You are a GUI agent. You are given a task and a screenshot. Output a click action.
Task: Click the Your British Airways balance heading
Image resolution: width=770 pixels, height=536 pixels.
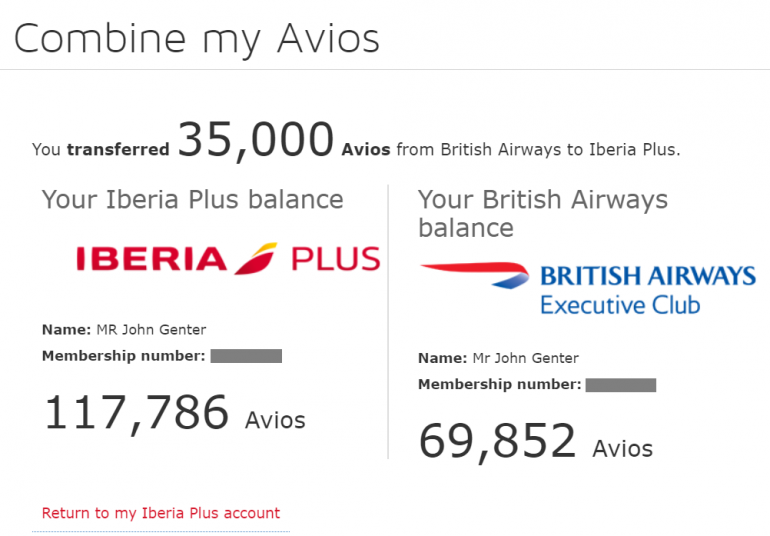542,213
